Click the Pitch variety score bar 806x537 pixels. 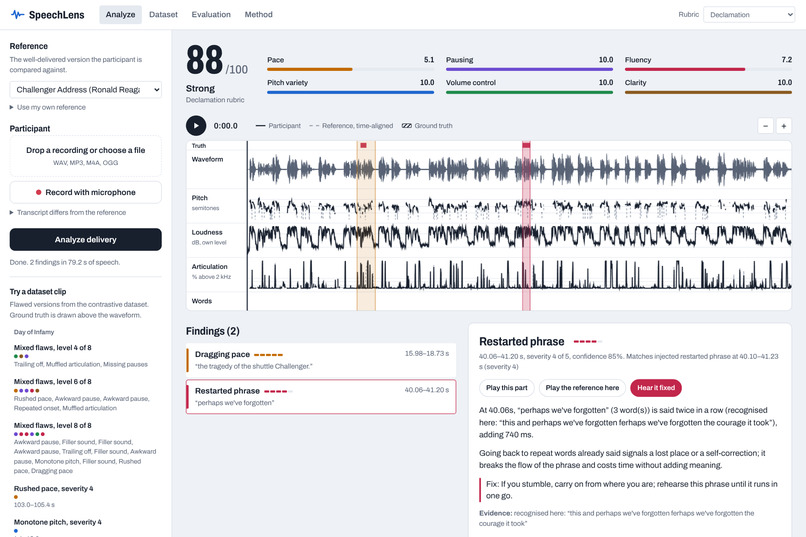(x=351, y=92)
